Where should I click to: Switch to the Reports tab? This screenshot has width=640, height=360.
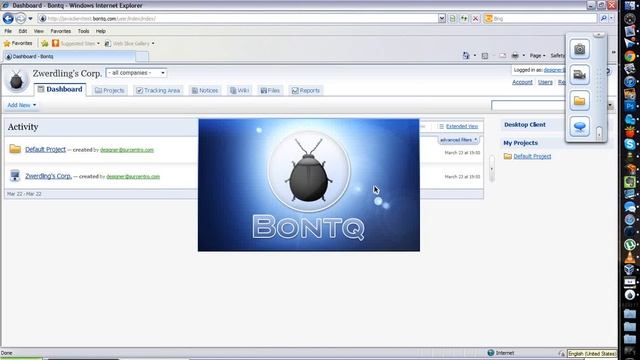click(x=306, y=91)
